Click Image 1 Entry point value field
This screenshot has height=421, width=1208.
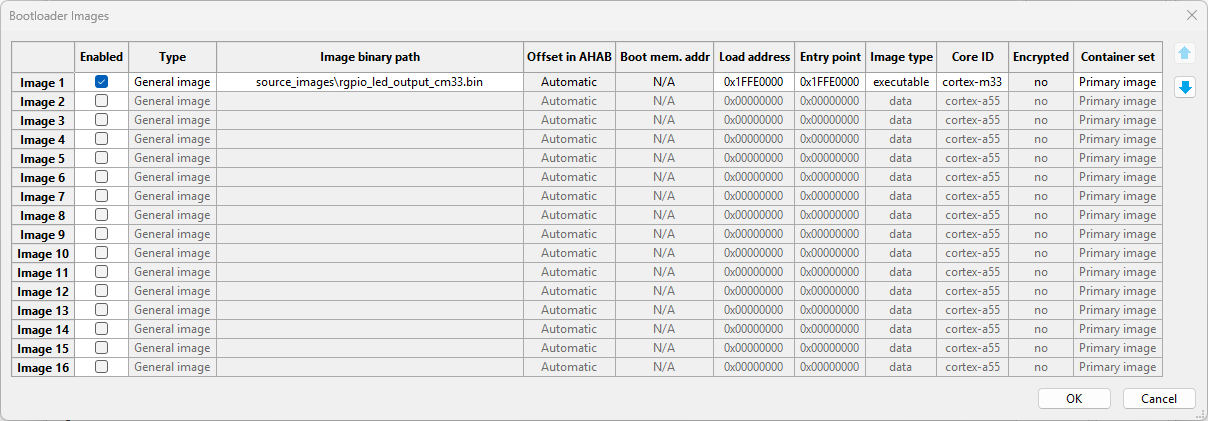[x=830, y=82]
